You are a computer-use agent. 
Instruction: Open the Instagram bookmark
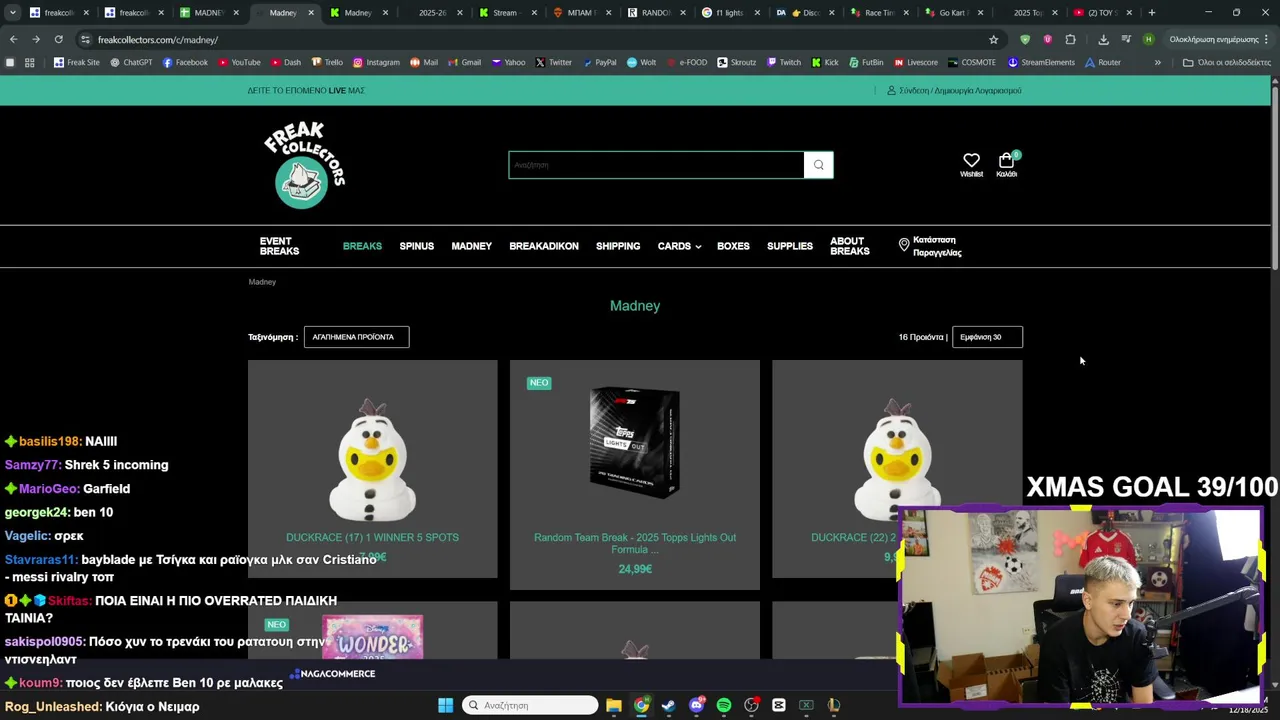(376, 62)
